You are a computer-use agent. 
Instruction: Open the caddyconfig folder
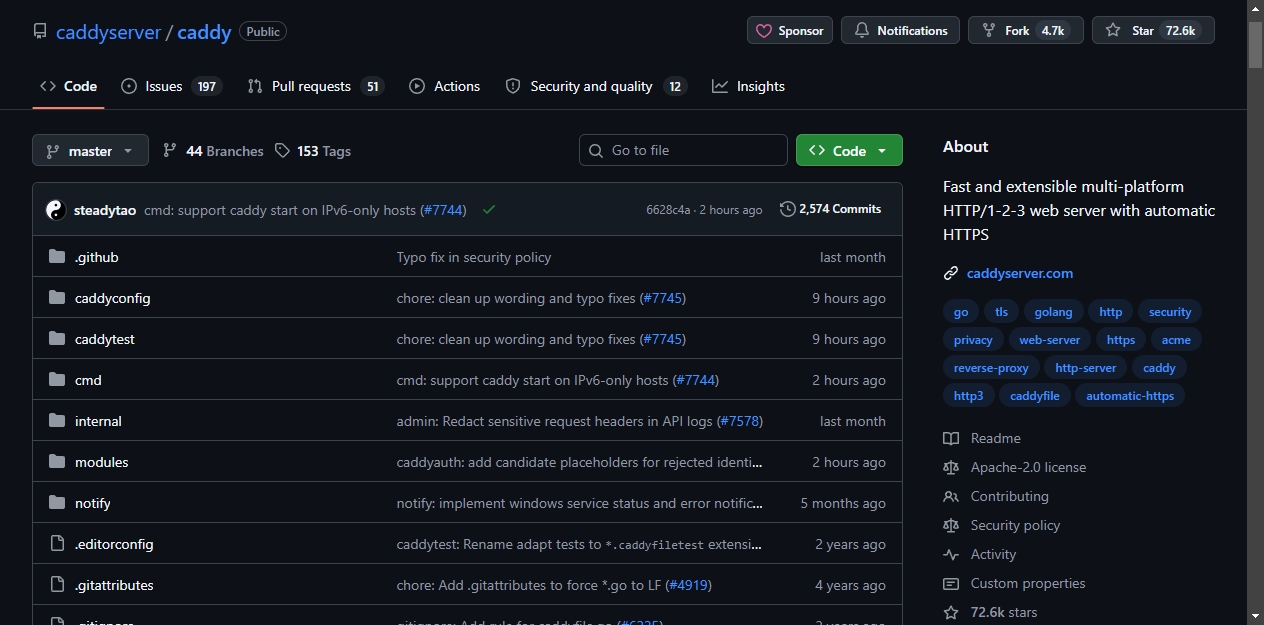coord(113,298)
